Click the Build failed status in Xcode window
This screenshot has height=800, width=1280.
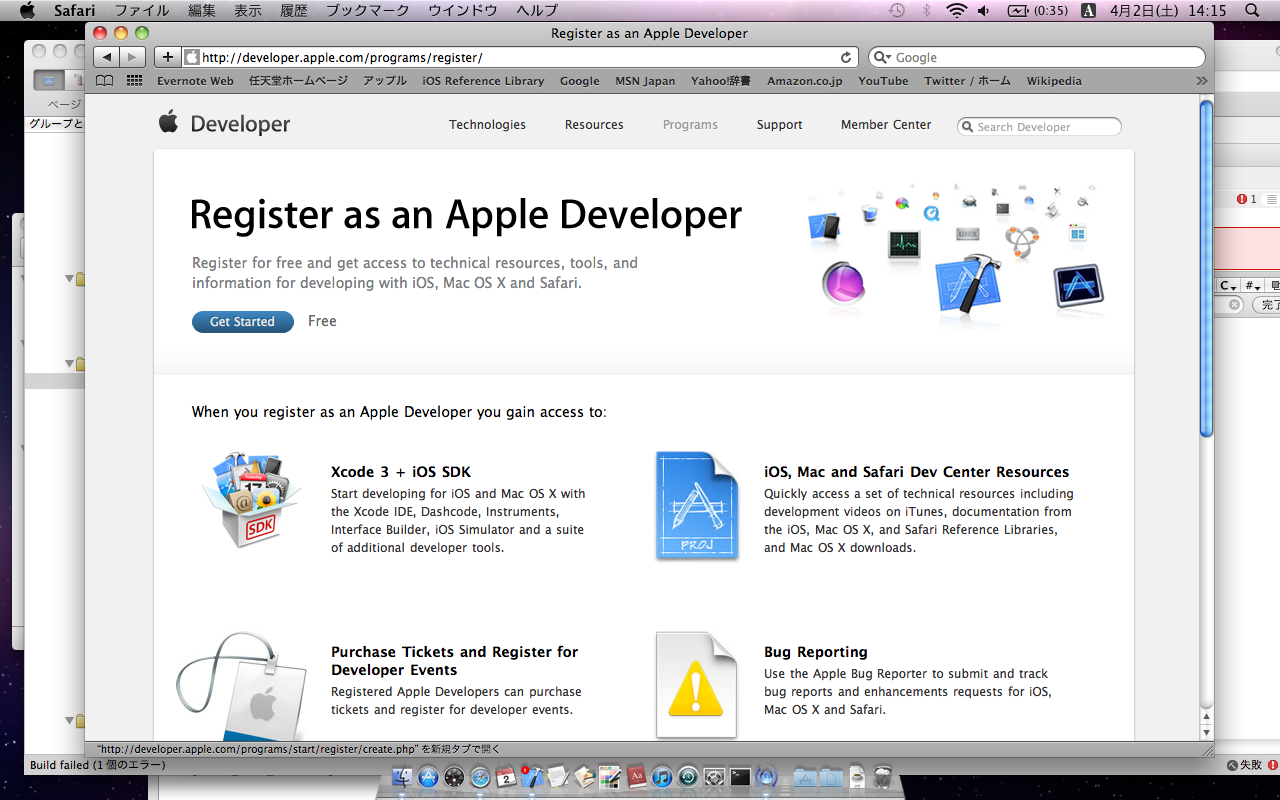click(x=98, y=765)
